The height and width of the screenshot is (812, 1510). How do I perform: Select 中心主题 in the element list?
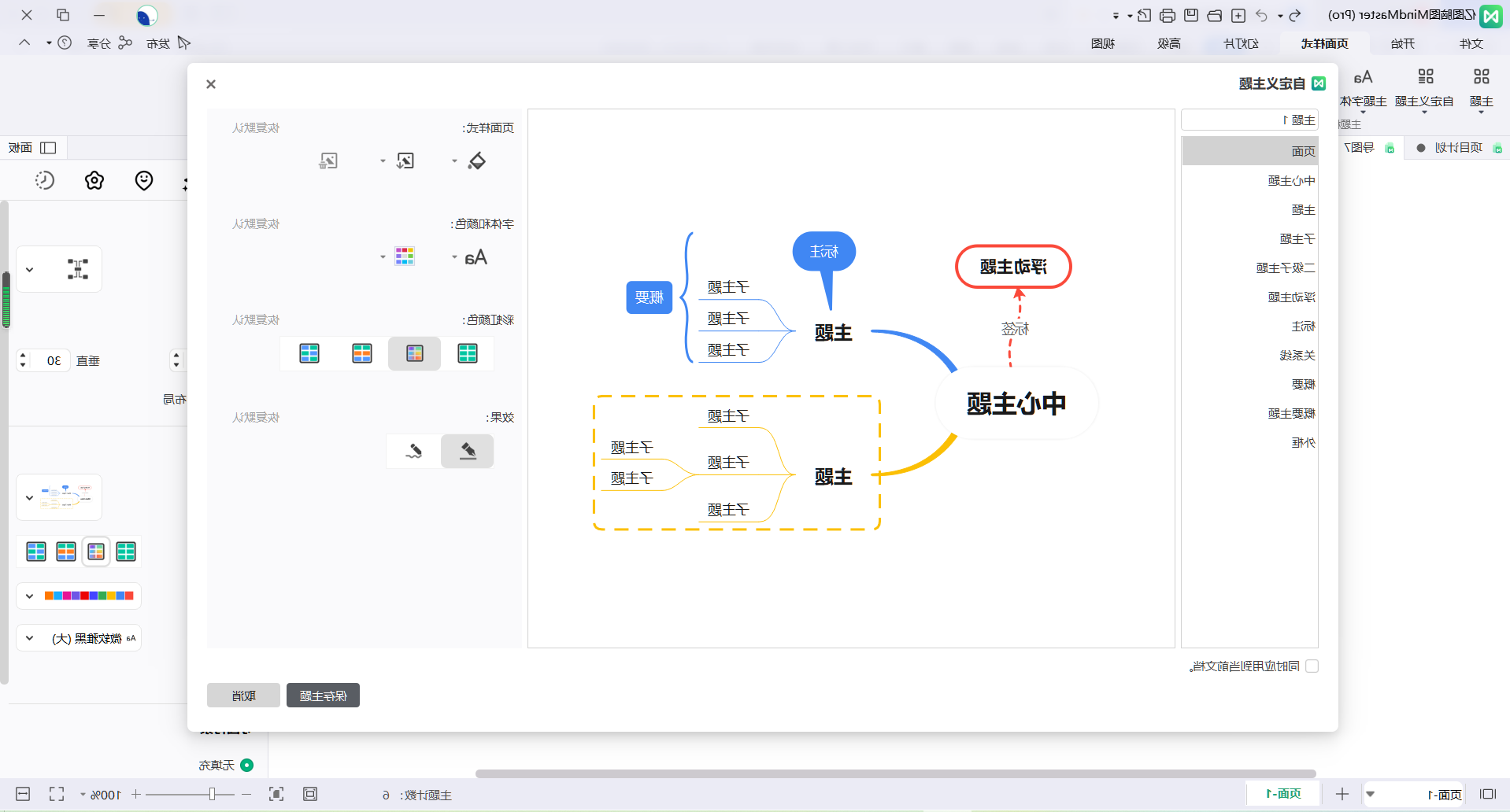coord(1249,181)
